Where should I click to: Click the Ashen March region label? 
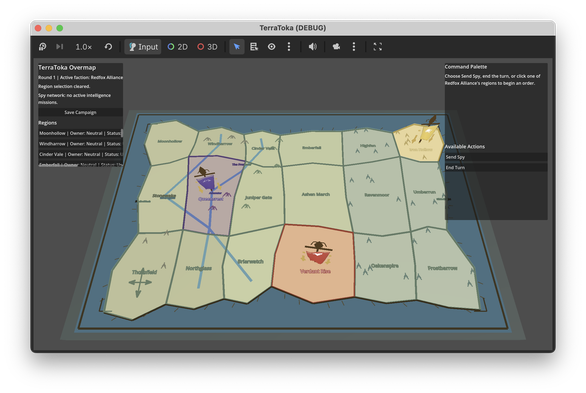pos(316,194)
